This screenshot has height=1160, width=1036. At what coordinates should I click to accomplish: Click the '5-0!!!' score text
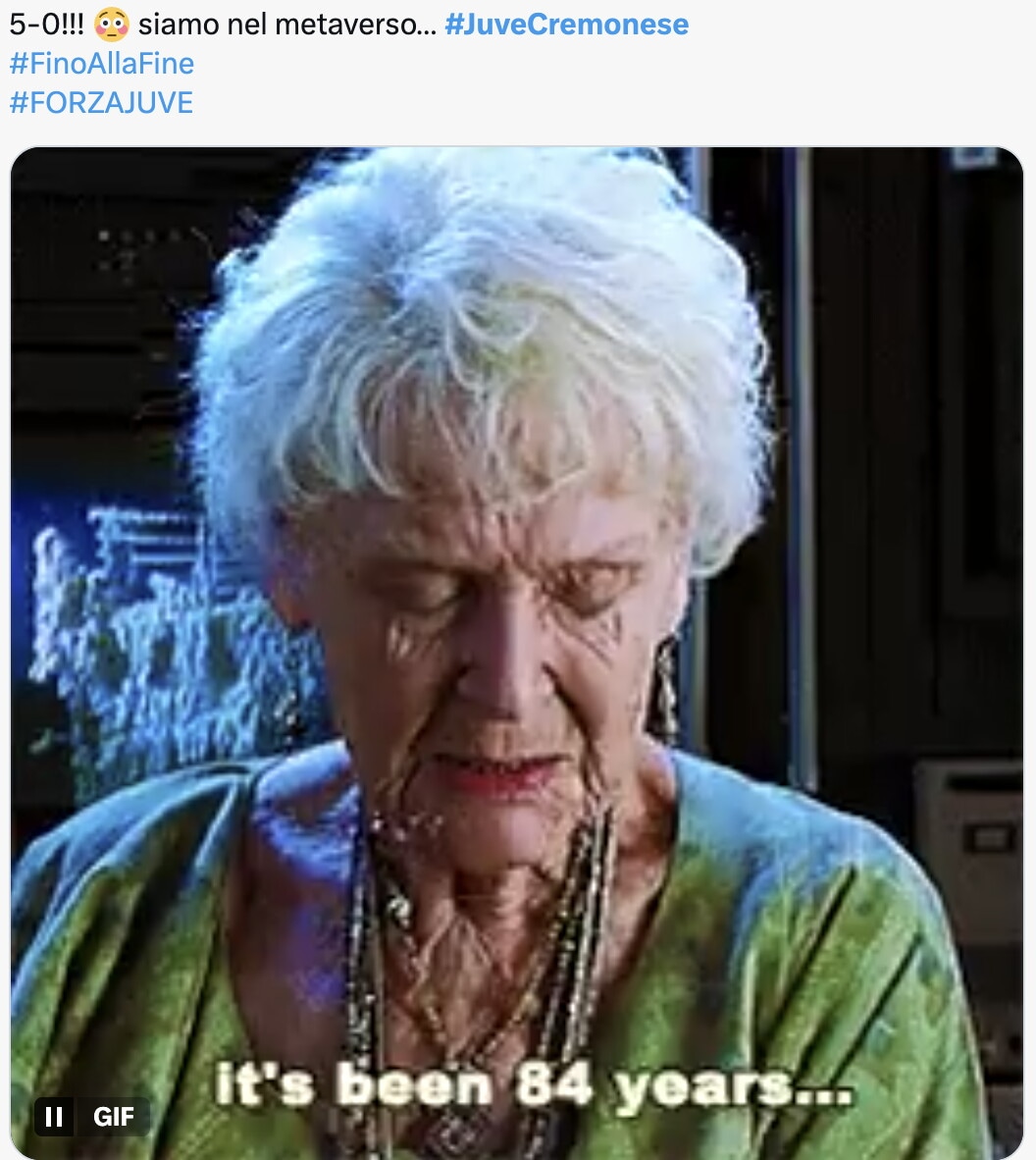pyautogui.click(x=46, y=25)
